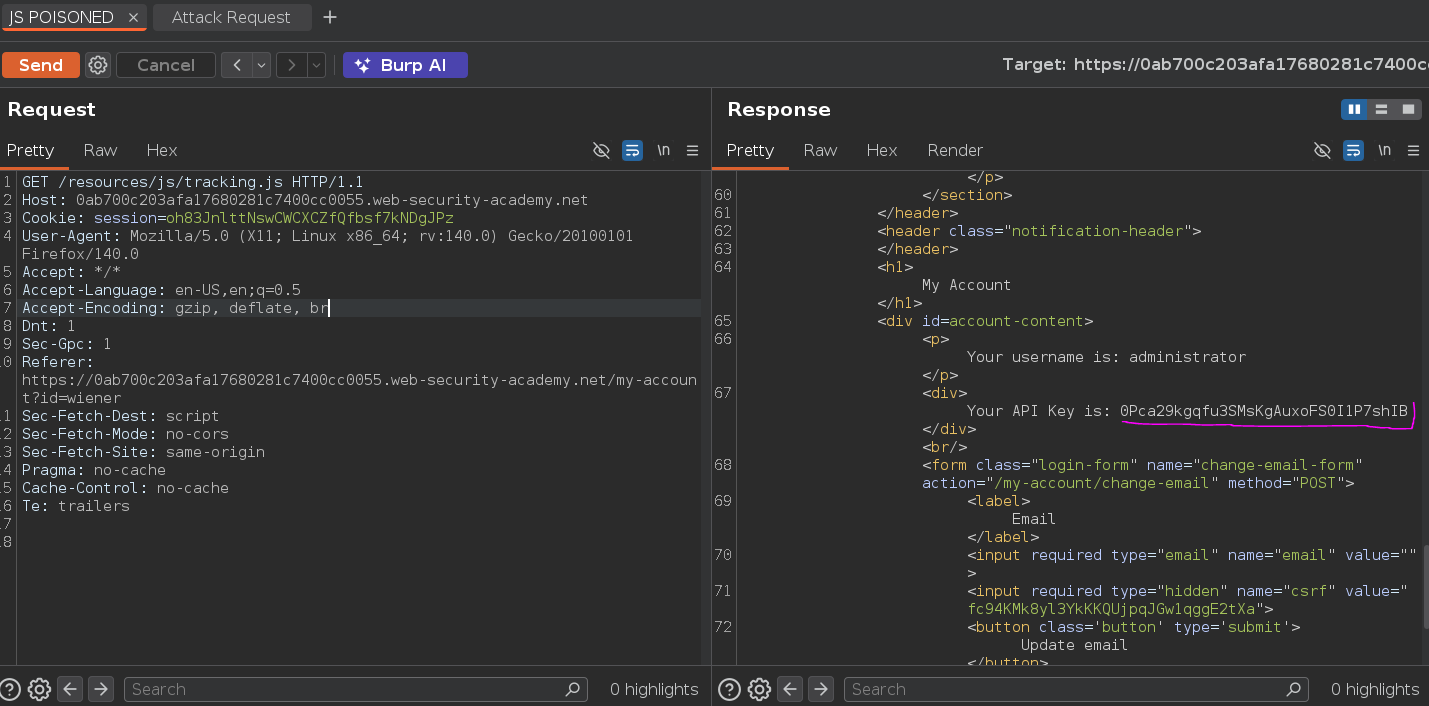Click the Target URL text
The height and width of the screenshot is (706, 1429).
point(1215,65)
